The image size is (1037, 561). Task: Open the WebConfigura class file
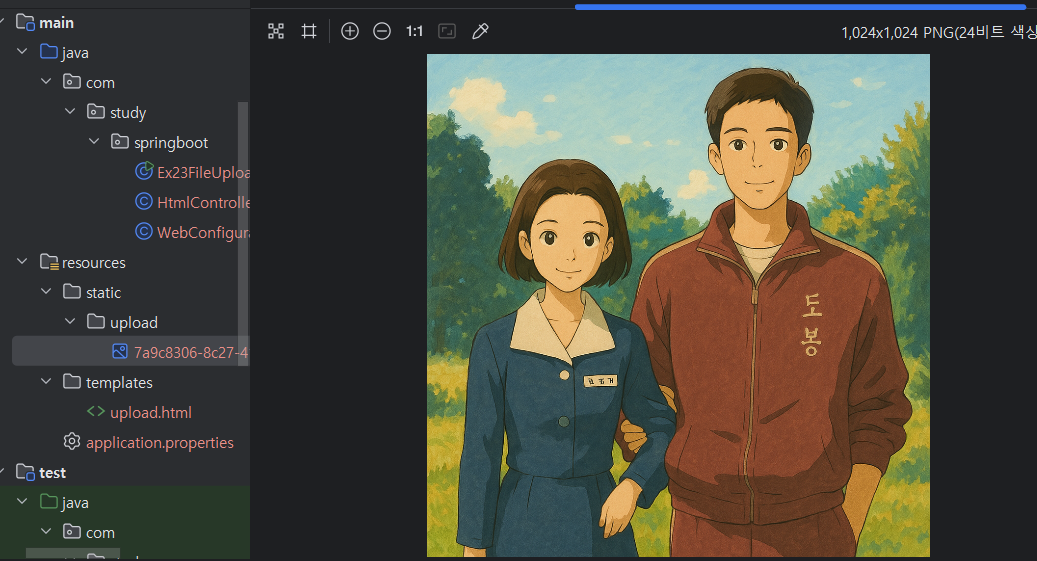(x=202, y=232)
